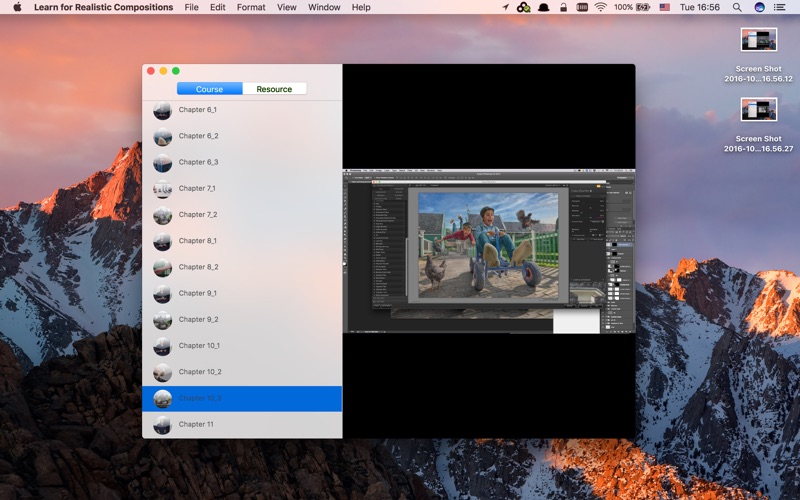Click the Chapter 7_1 thumbnail icon
Screen dimensions: 800x500
pyautogui.click(x=162, y=189)
